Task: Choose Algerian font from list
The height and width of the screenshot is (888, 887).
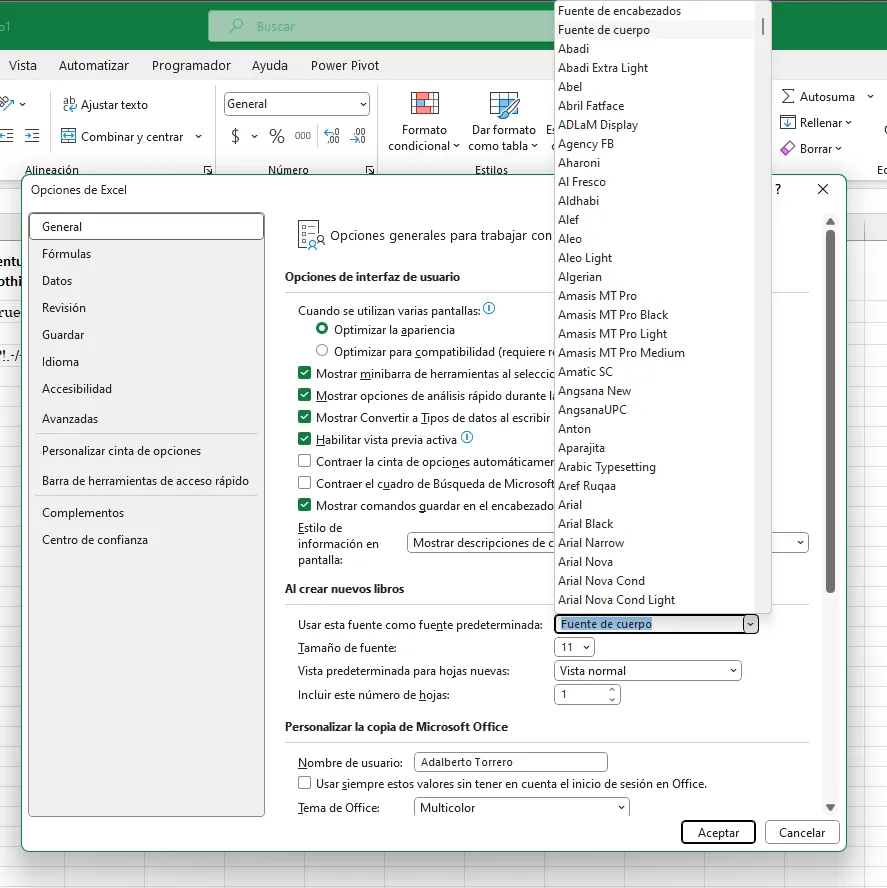Action: [x=654, y=277]
